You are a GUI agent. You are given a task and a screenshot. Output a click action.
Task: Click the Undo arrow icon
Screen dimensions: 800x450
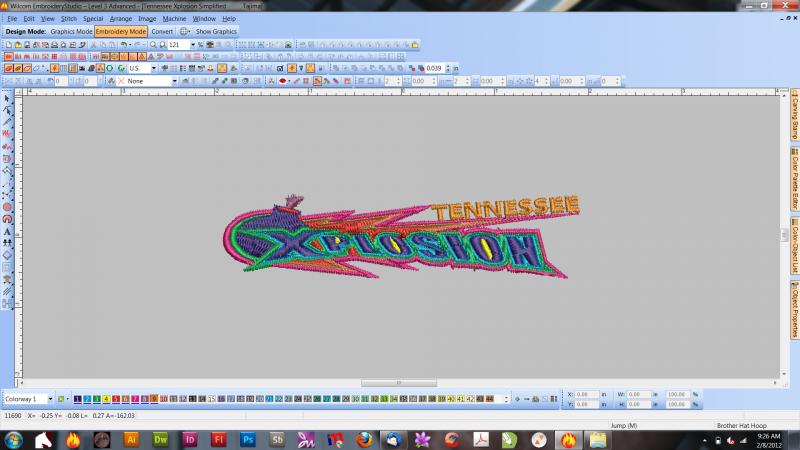[123, 45]
